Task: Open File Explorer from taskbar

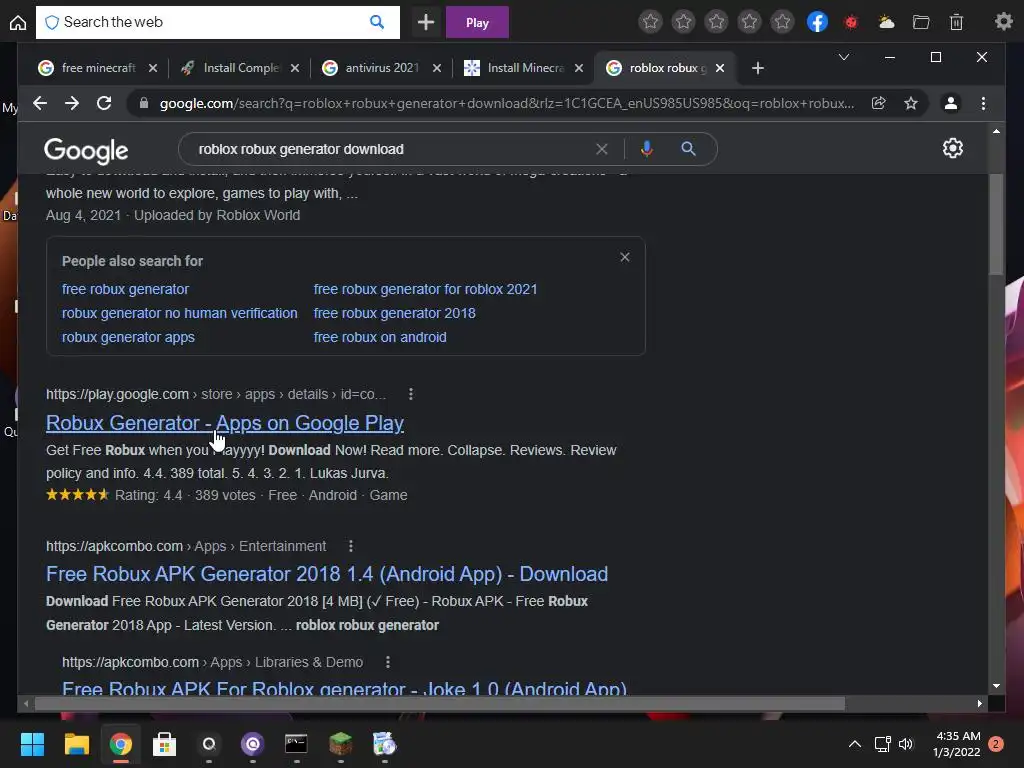Action: tap(76, 744)
